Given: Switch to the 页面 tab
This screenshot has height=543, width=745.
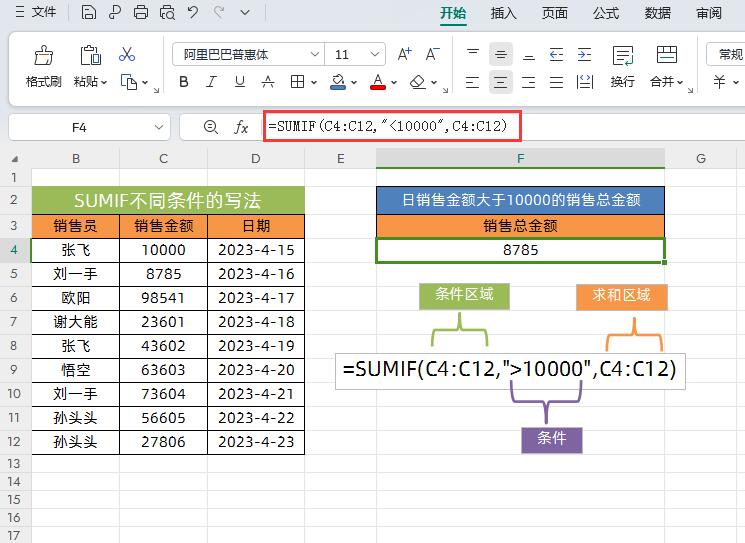Looking at the screenshot, I should [x=555, y=13].
